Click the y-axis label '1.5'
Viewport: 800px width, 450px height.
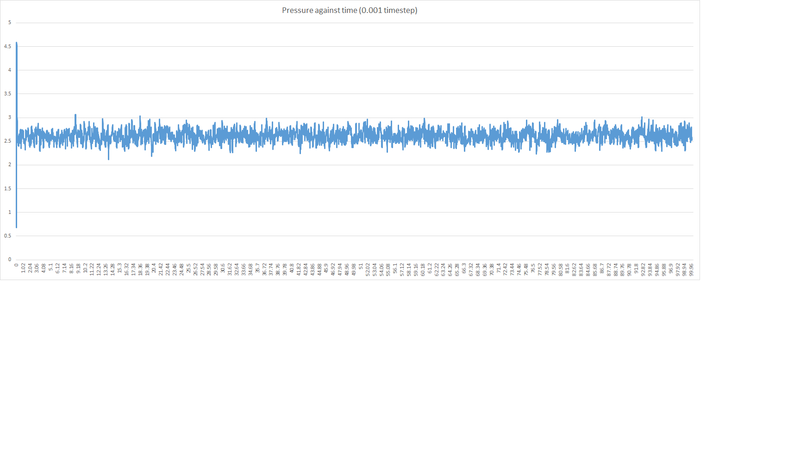[8, 189]
